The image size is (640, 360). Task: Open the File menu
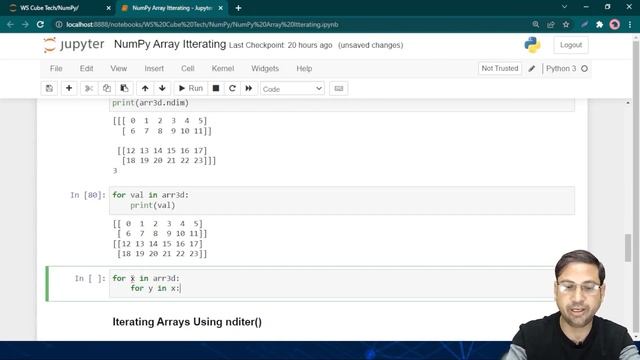click(56, 69)
